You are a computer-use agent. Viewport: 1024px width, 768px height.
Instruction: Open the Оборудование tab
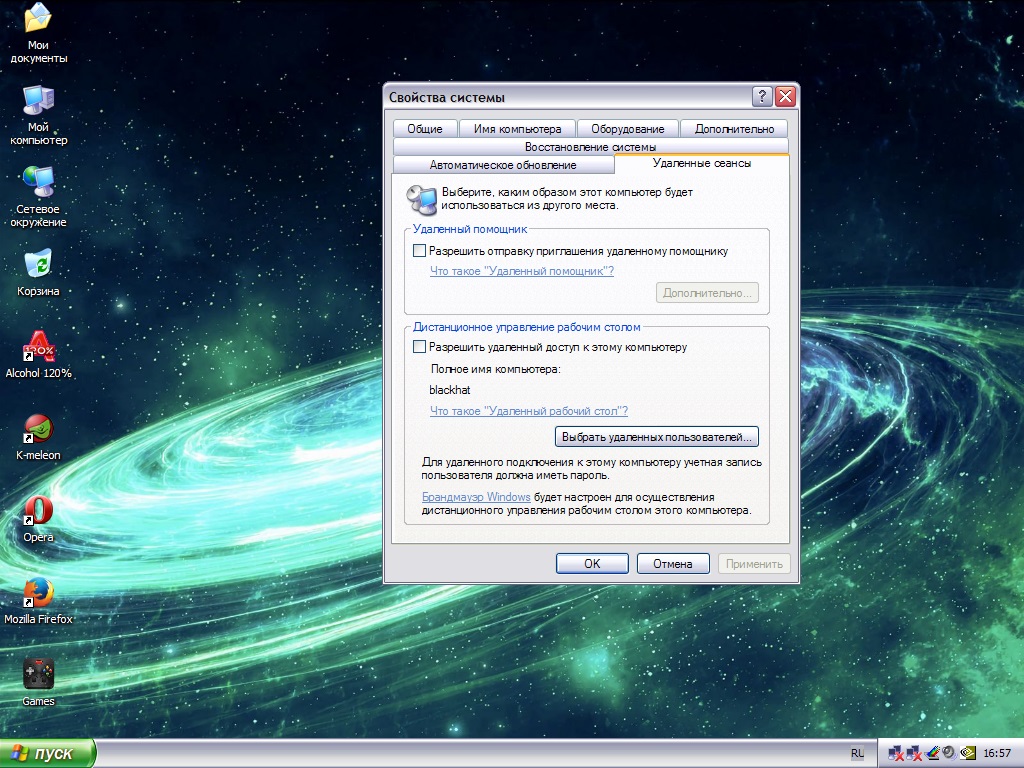627,129
